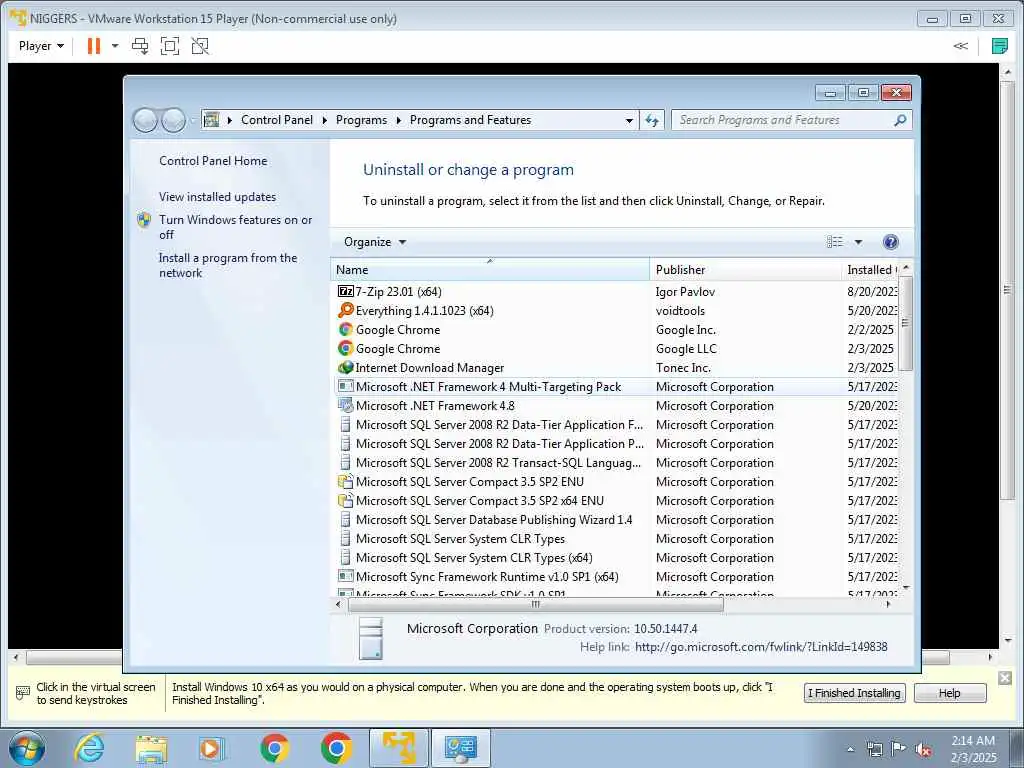Screen dimensions: 1024x768
Task: Open the VMware notes icon at top right
Action: [x=999, y=46]
